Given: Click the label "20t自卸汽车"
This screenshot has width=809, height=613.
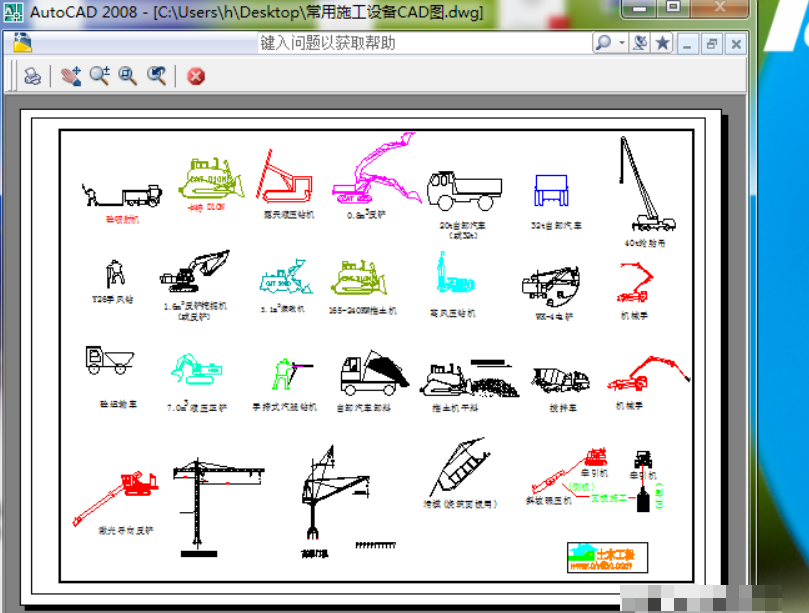Looking at the screenshot, I should click(x=462, y=225).
